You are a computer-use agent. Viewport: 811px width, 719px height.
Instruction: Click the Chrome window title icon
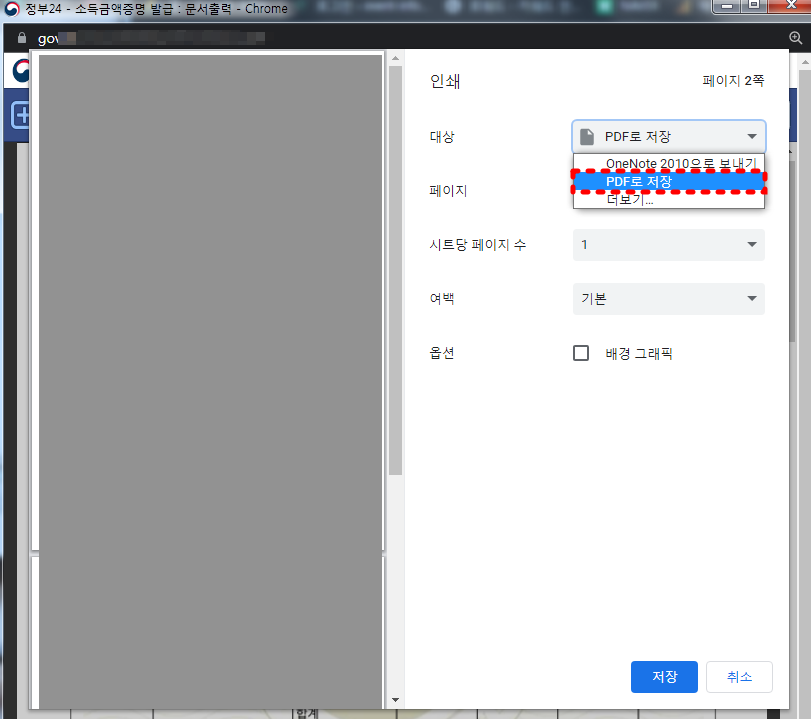(11, 9)
